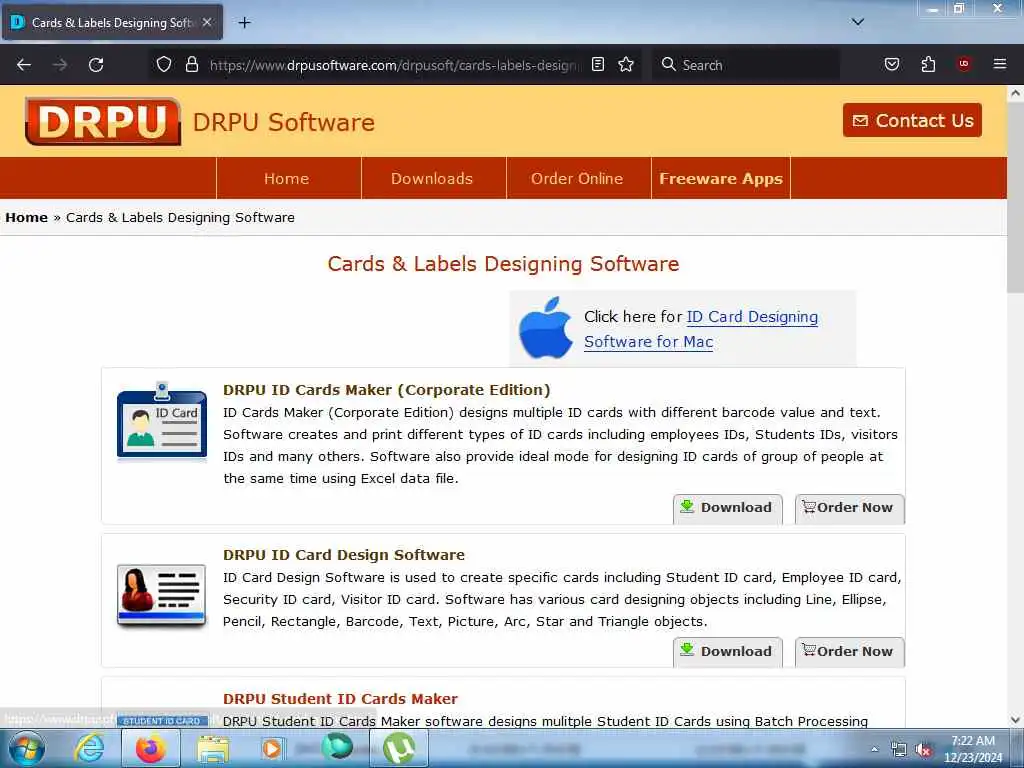Click the scrollbar down arrow

(x=1015, y=720)
